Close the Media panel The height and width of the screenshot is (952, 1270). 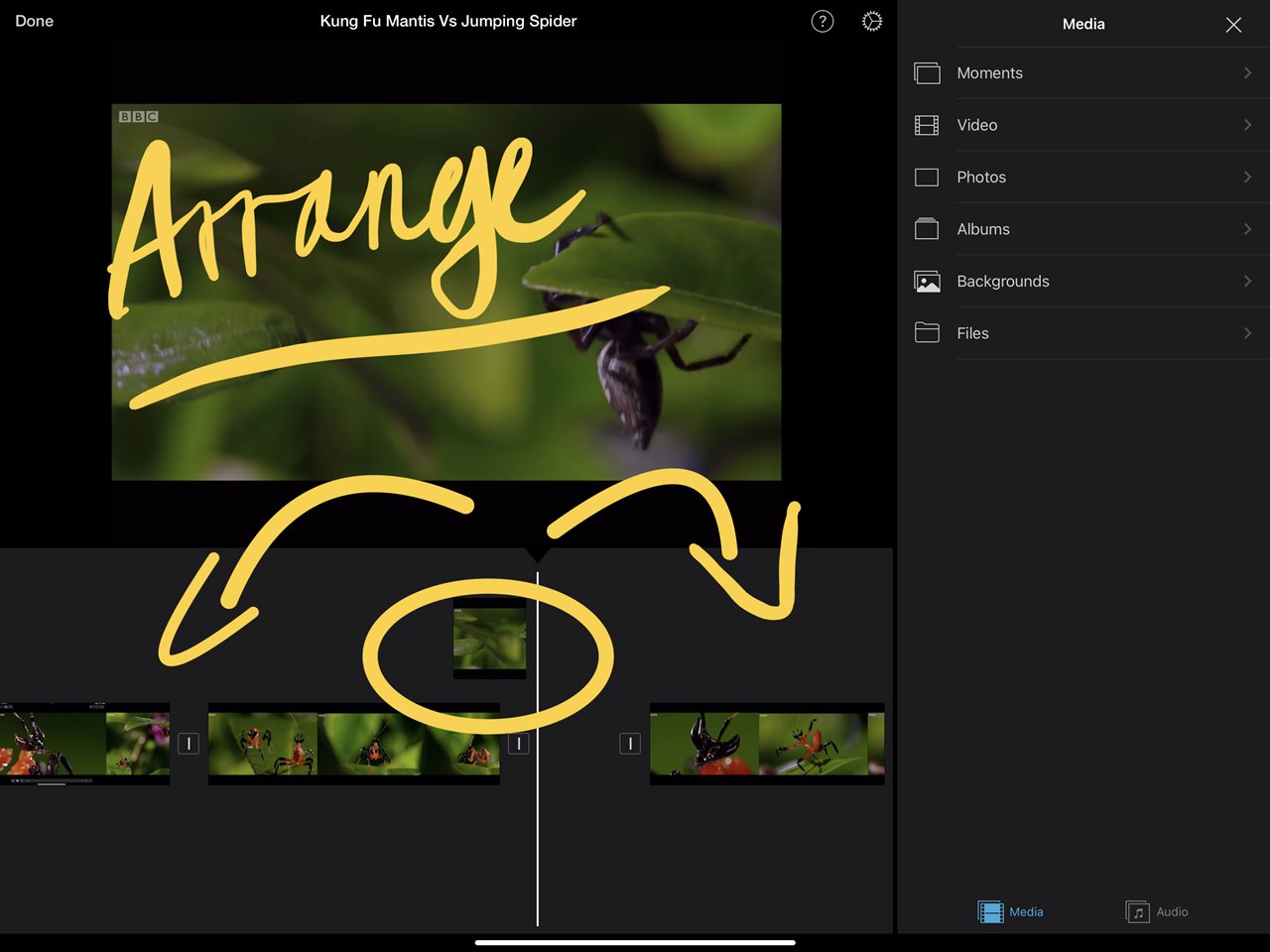pyautogui.click(x=1233, y=25)
